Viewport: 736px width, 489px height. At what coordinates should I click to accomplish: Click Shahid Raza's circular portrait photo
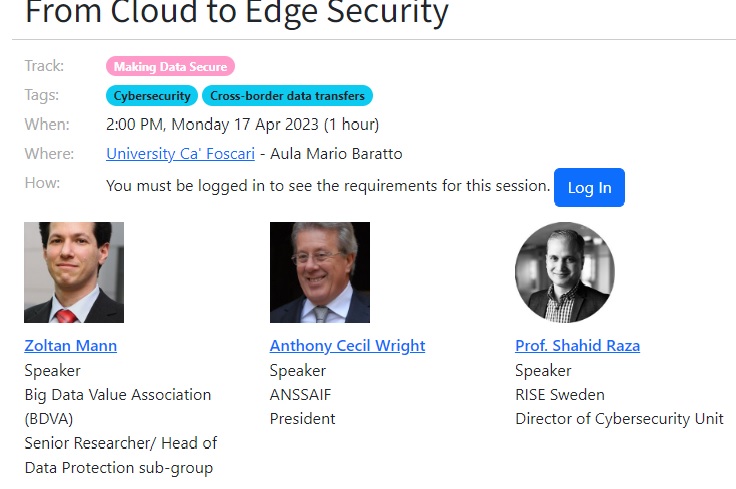(565, 272)
